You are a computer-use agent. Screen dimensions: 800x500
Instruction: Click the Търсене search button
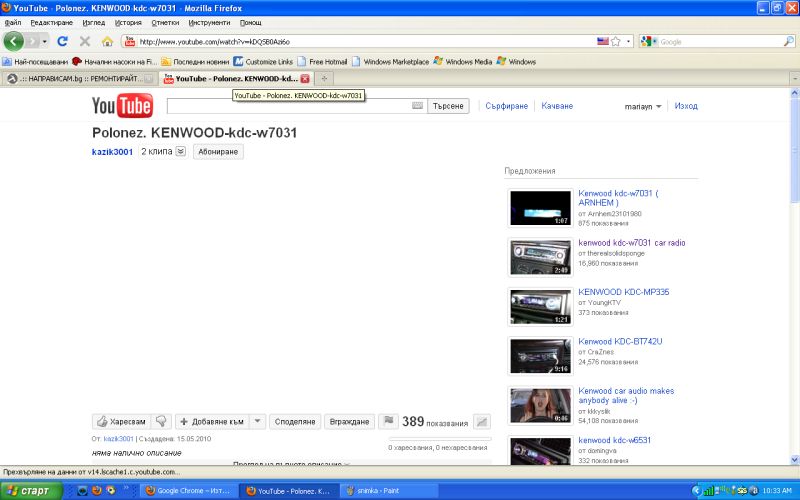[x=448, y=105]
